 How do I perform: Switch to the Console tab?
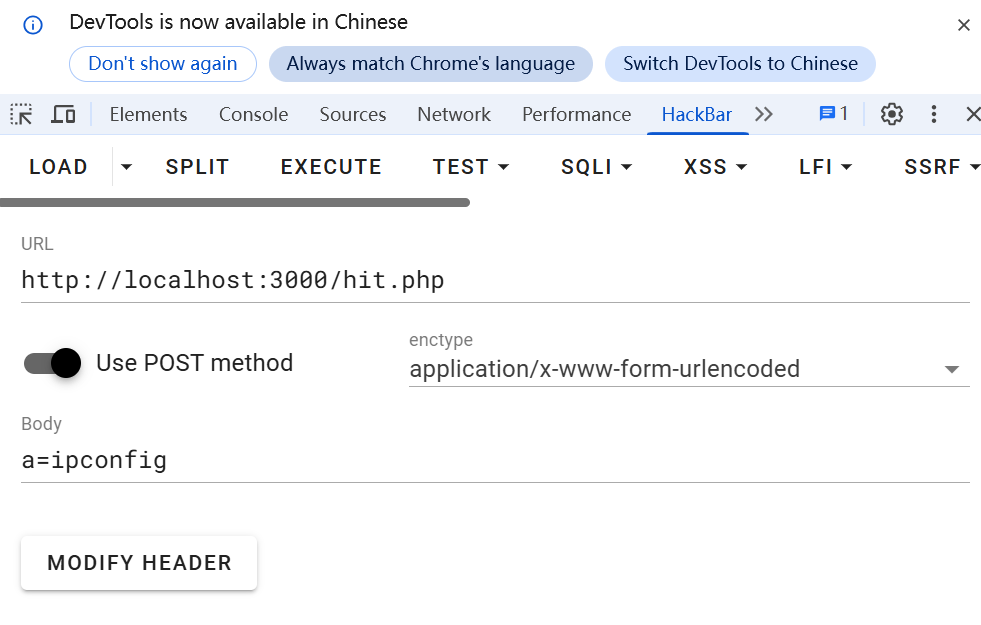[253, 114]
